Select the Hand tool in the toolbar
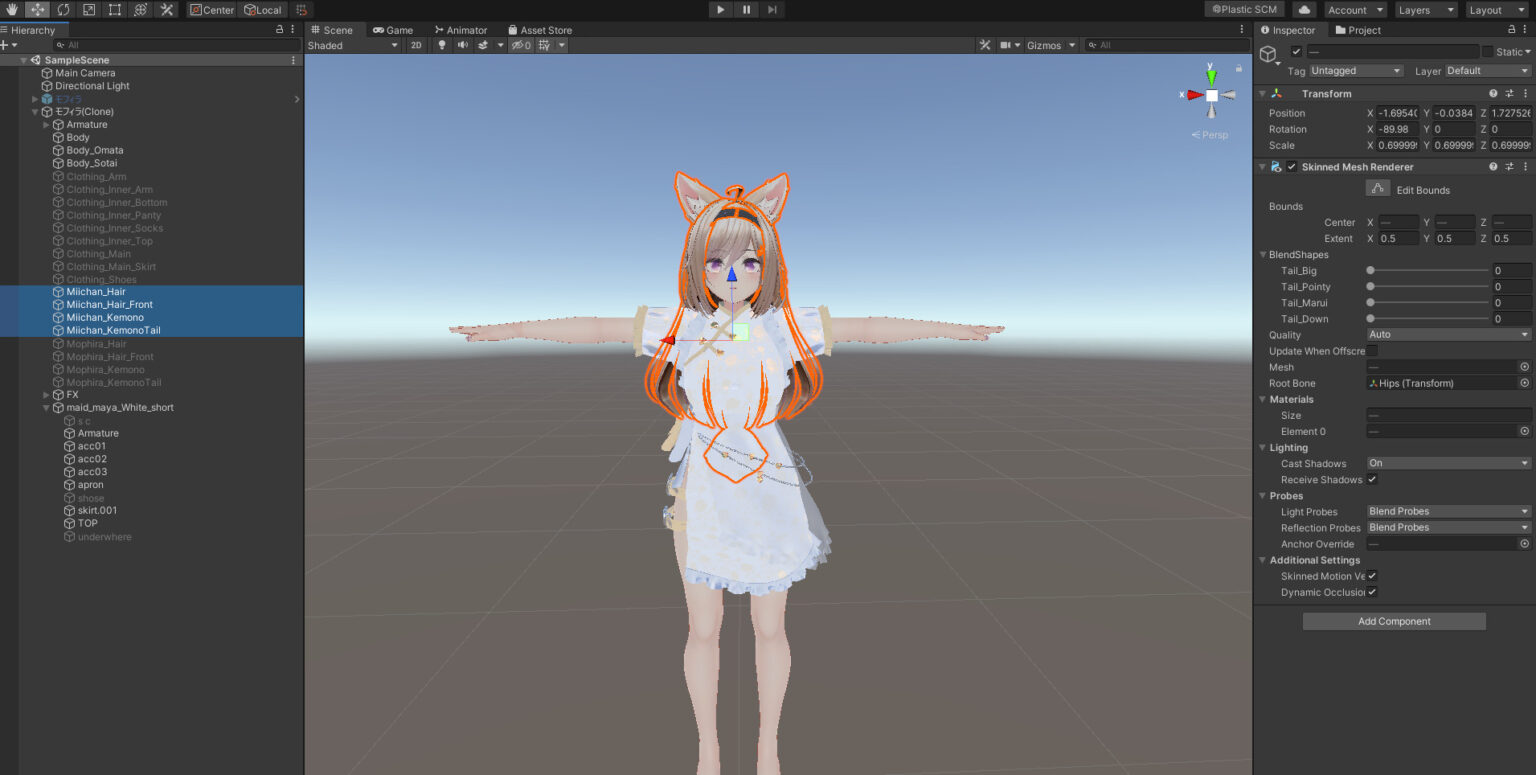Screen dimensions: 1536x775 tap(12, 9)
